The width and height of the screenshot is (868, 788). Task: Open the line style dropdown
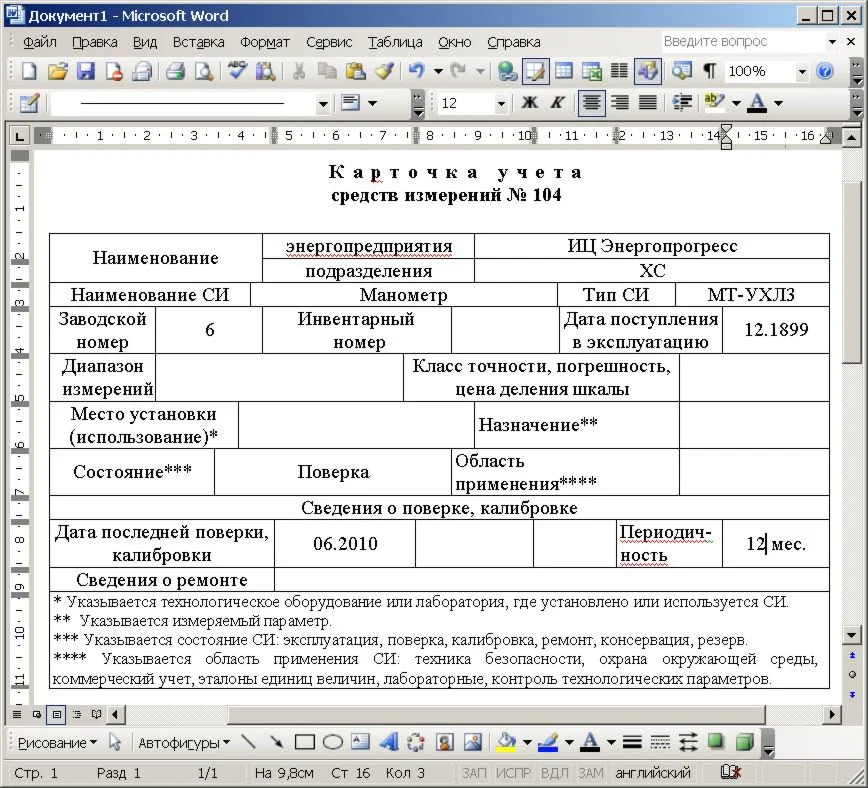click(322, 103)
